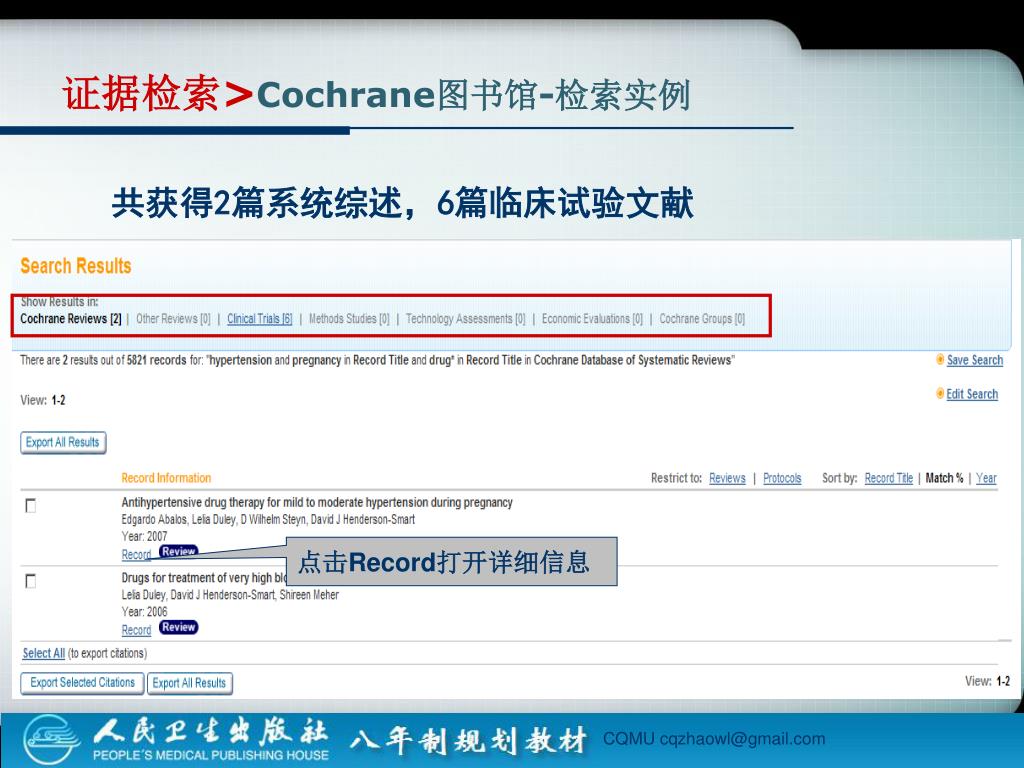Click authors line Lelia Duley, David J Henderson-Smart
Screen dimensions: 1024x768
230,595
